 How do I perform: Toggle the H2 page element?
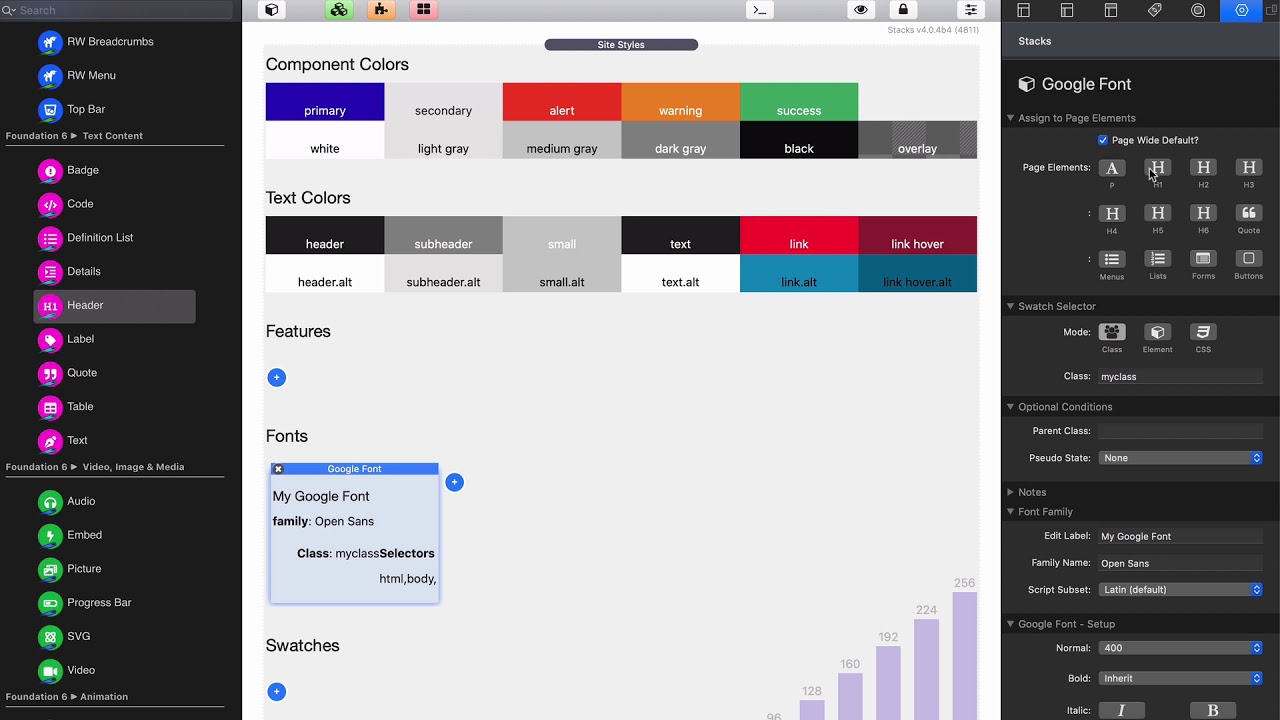coord(1203,168)
